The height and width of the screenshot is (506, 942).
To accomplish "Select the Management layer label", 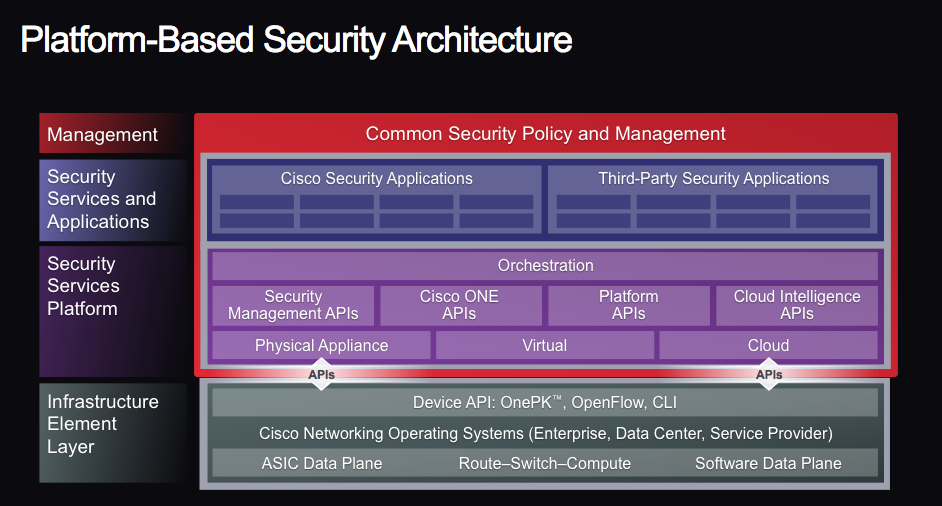I will pos(102,134).
